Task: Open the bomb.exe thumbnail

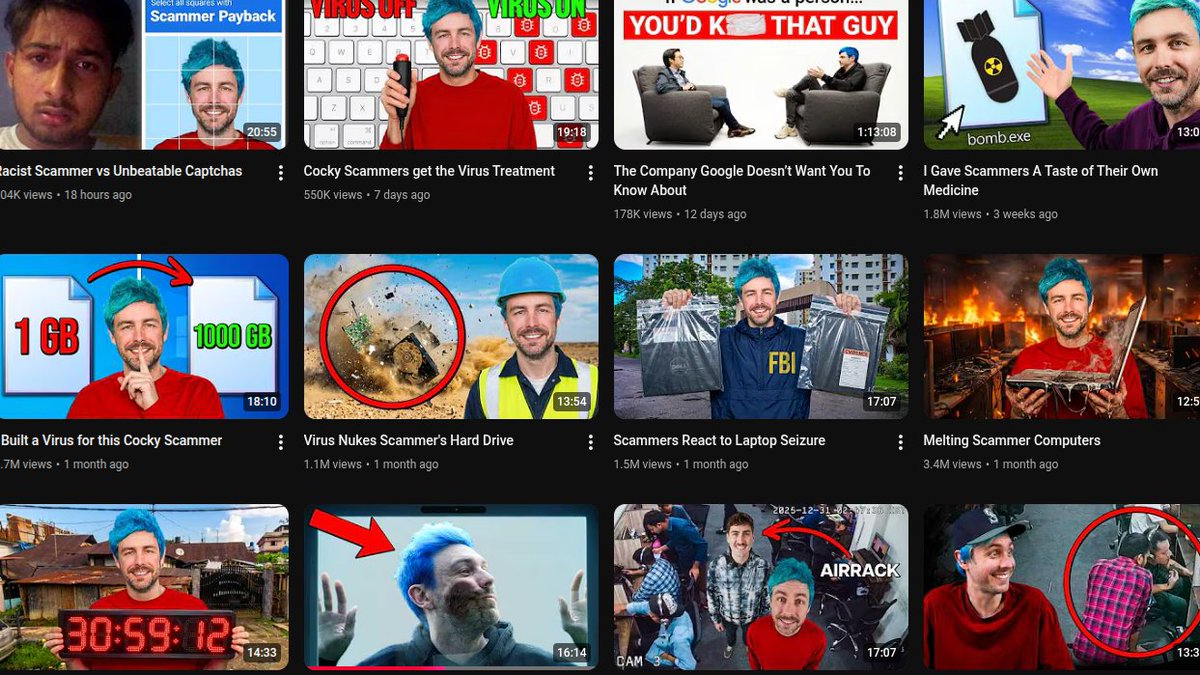Action: coord(1062,75)
